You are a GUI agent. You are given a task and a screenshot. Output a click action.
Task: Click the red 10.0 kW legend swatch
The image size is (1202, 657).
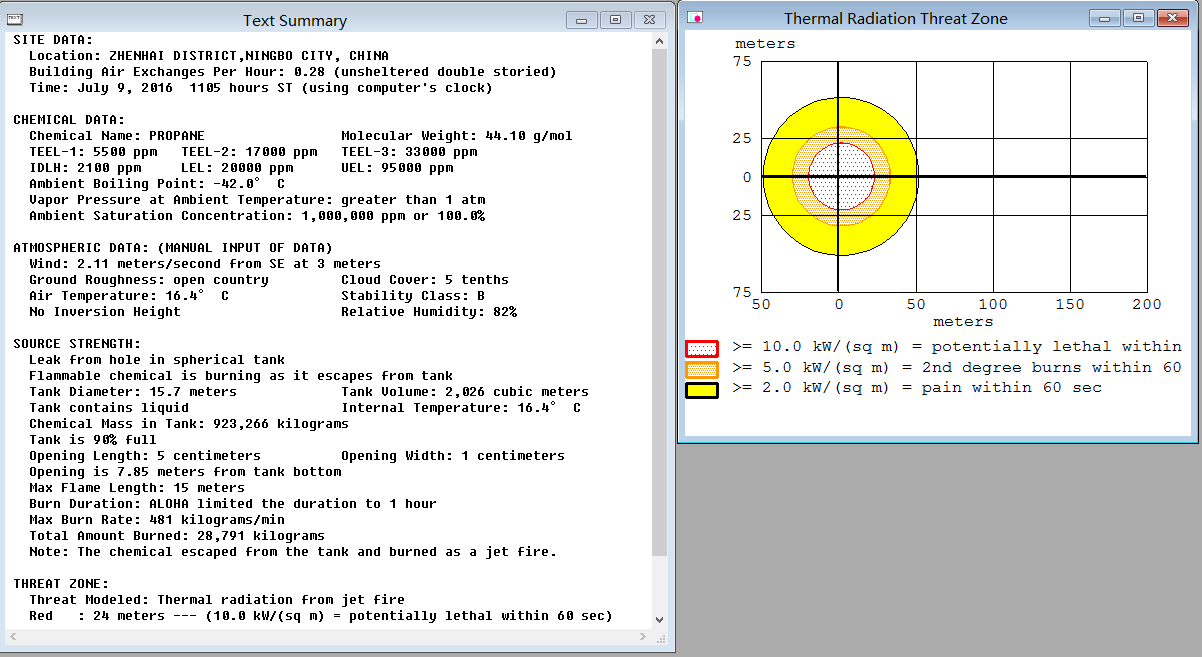pyautogui.click(x=702, y=348)
